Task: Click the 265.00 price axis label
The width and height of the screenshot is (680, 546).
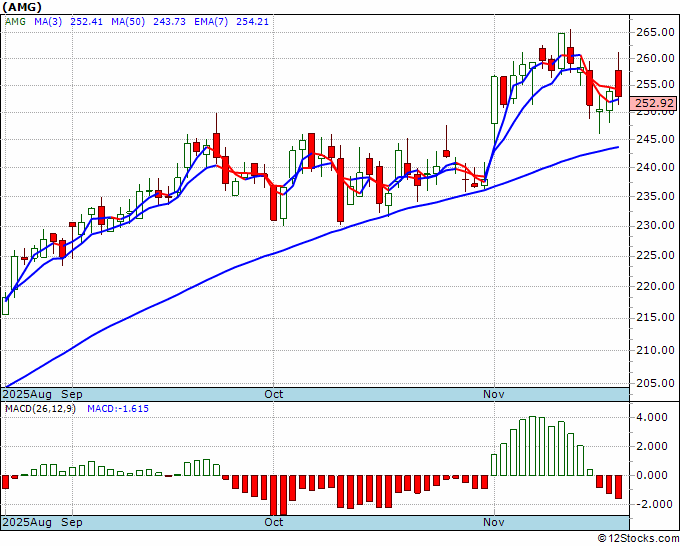Action: (655, 32)
